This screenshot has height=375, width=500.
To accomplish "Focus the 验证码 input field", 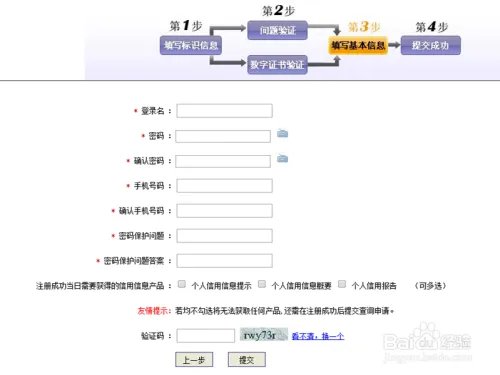I will [x=206, y=336].
